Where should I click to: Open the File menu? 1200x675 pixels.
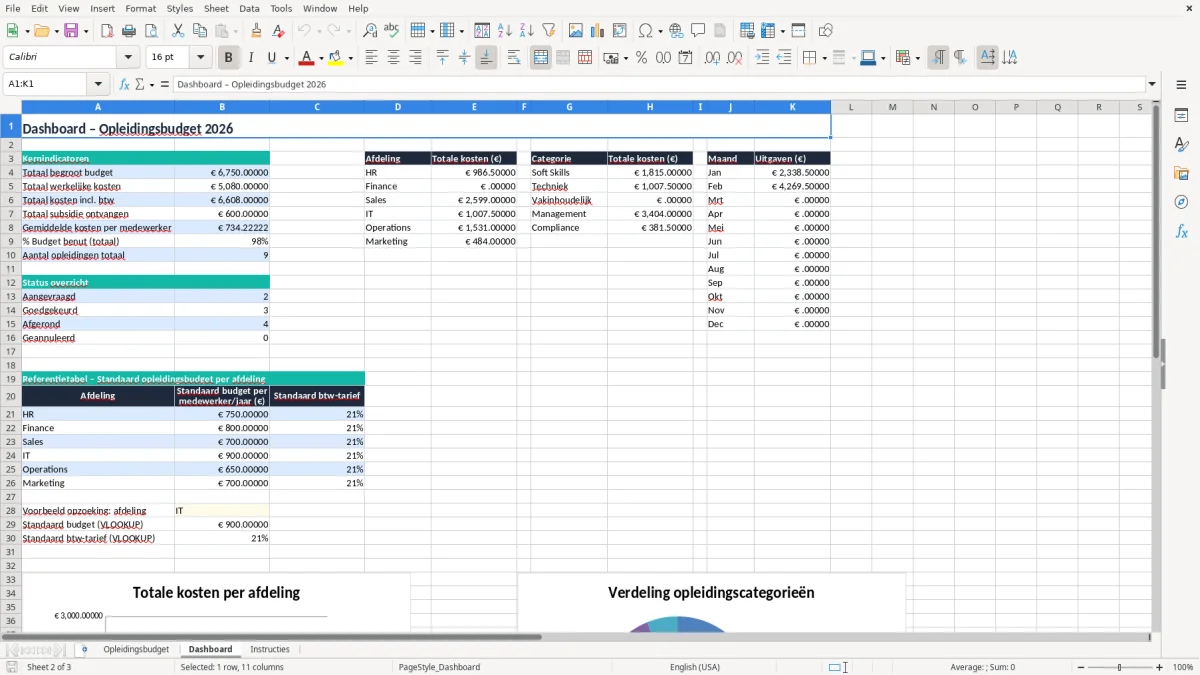tap(12, 8)
